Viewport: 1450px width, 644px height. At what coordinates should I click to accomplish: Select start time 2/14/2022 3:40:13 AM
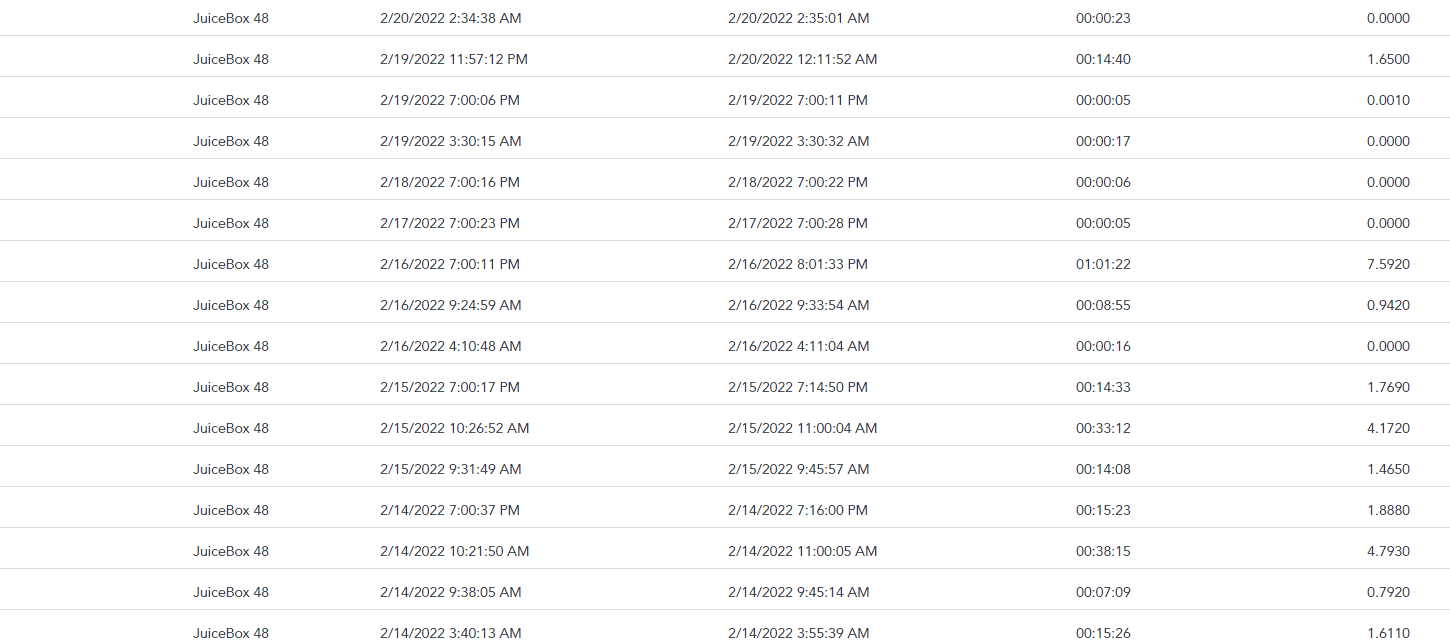(x=450, y=632)
